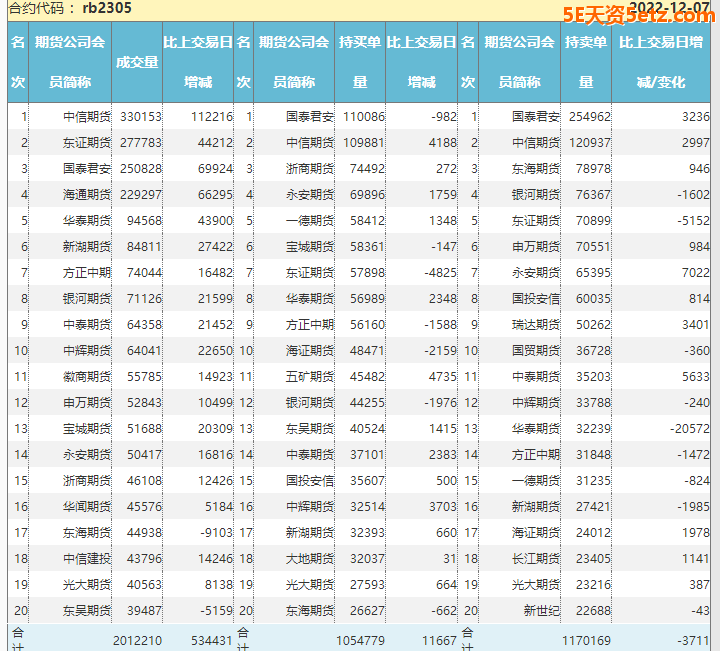The width and height of the screenshot is (720, 651).
Task: Select 华闻期货 beside volume 45576
Action: pos(87,507)
